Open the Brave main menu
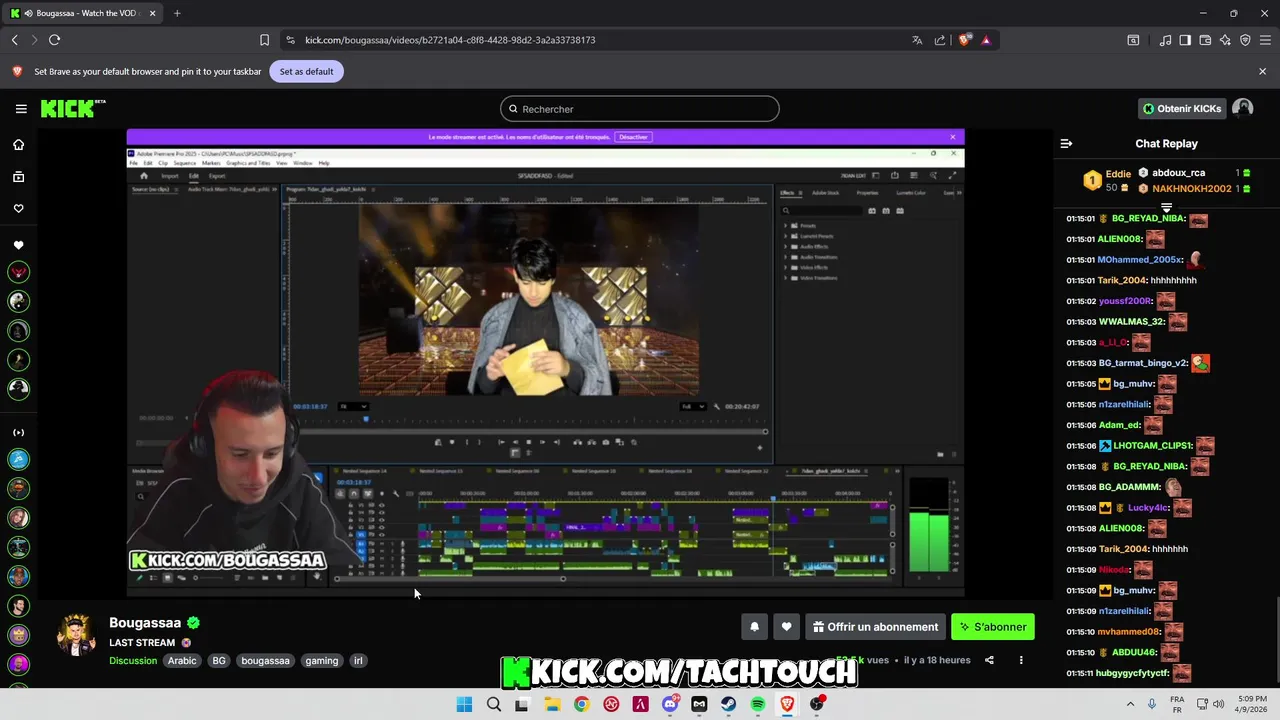This screenshot has width=1280, height=720. [1265, 40]
